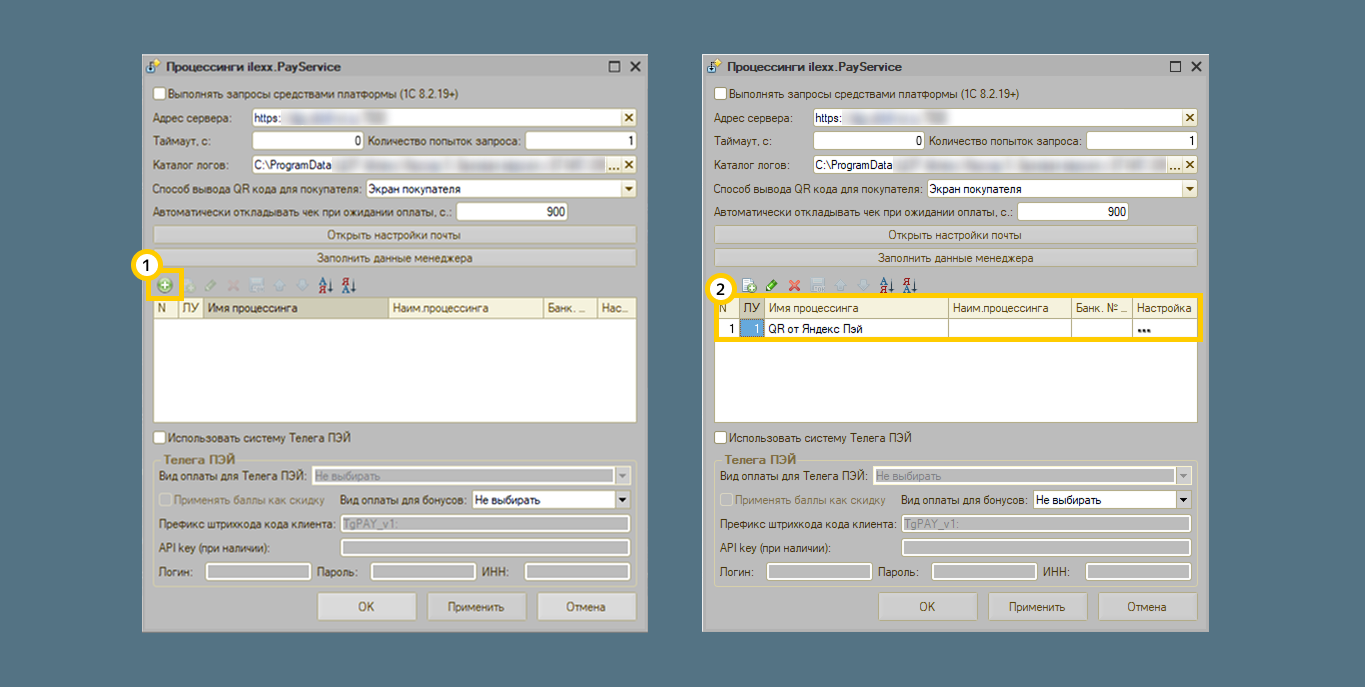Screen dimensions: 1365x687
Task: Sort descending in left window's table toolbar
Action: [x=348, y=285]
